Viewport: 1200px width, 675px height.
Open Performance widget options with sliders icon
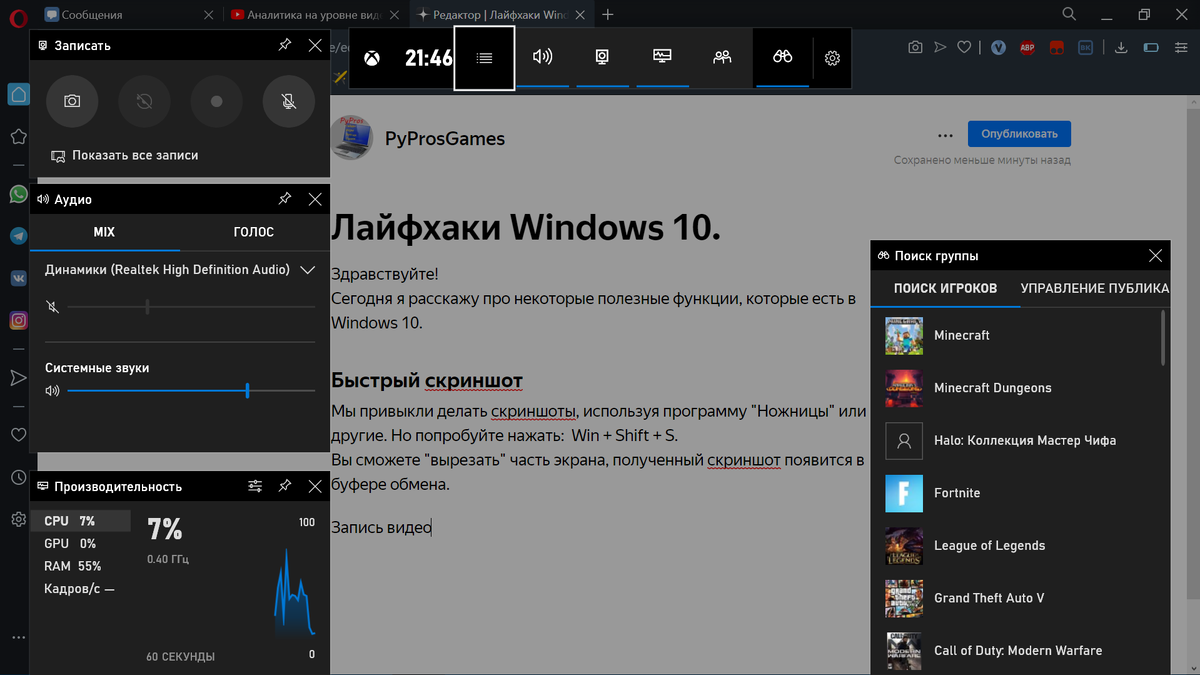pyautogui.click(x=254, y=485)
